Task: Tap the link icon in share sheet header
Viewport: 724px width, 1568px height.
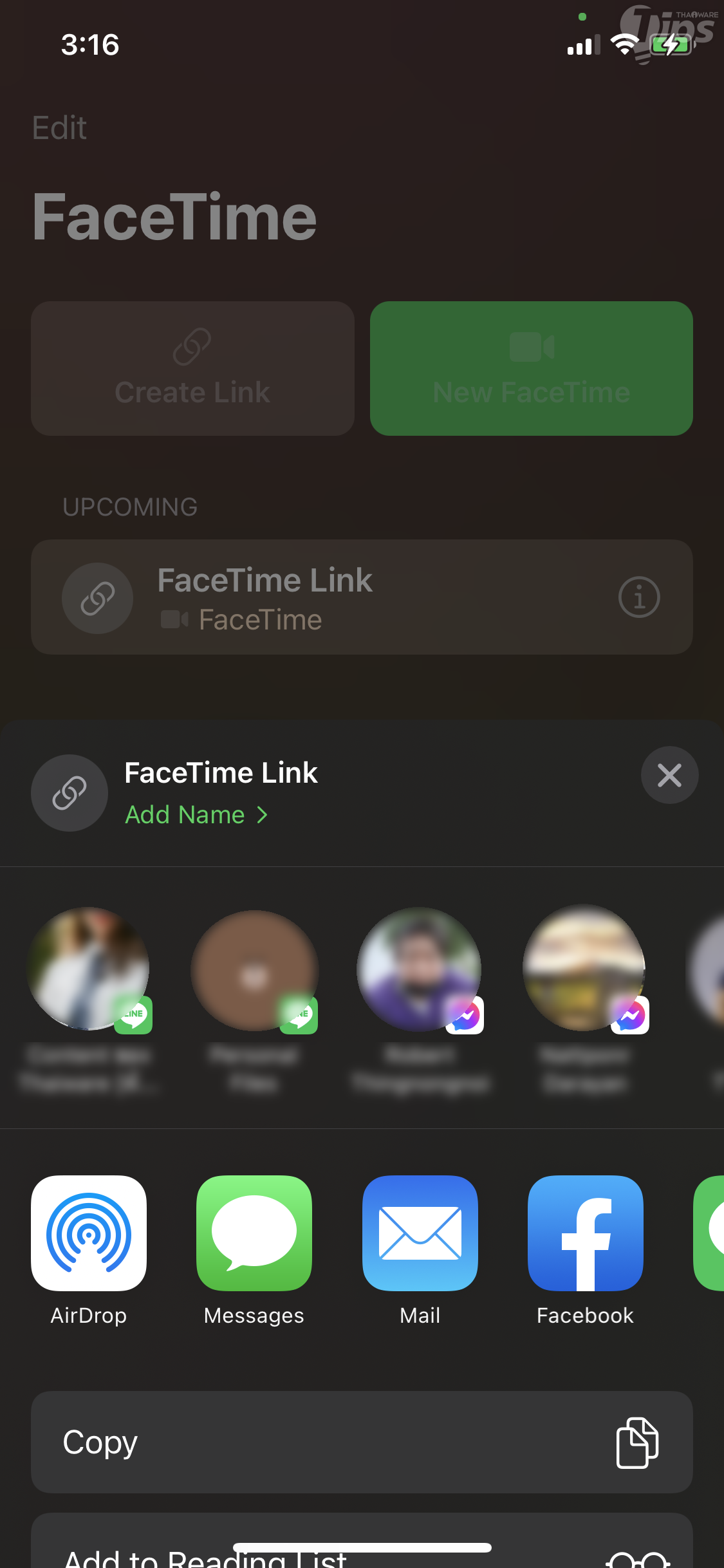Action: 70,792
